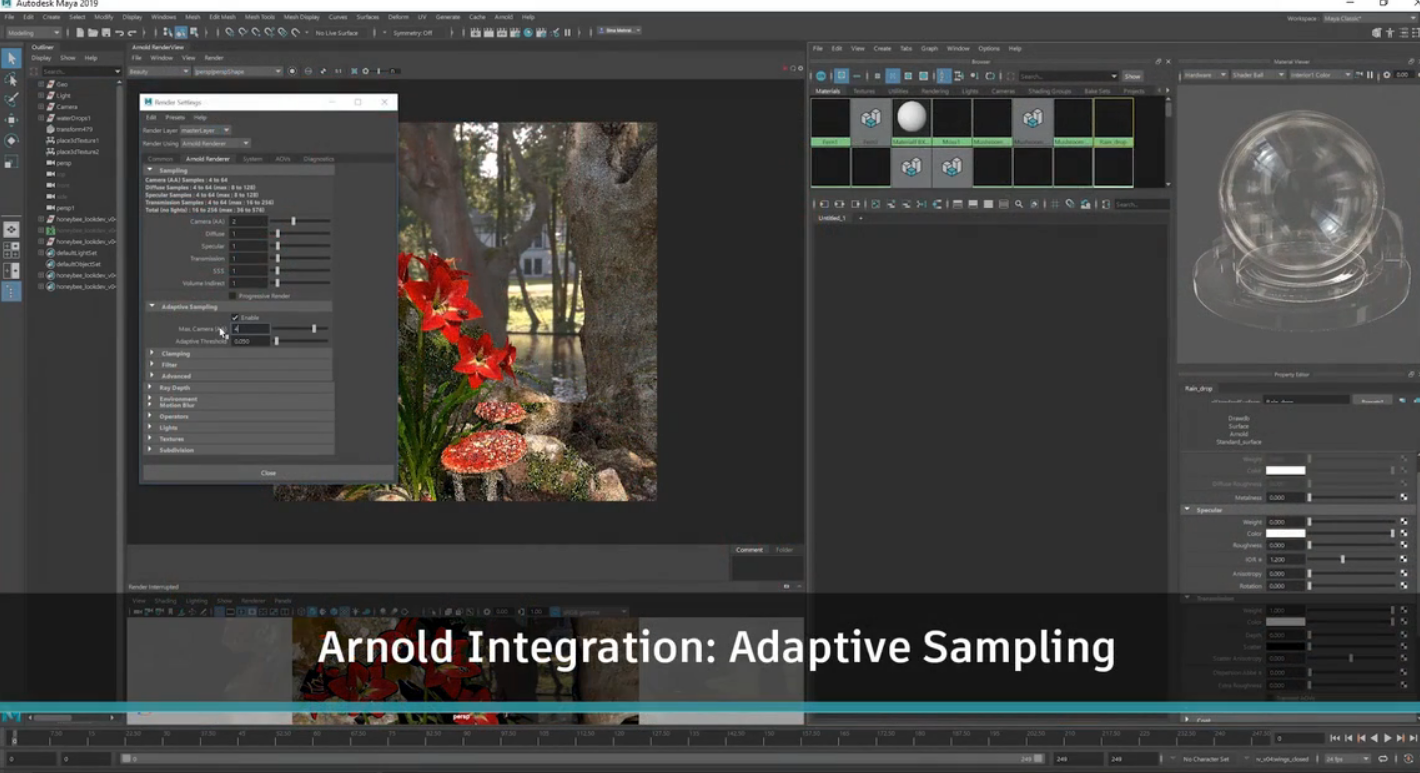
Task: Click the Show button in Hypershade browser
Action: (1132, 76)
